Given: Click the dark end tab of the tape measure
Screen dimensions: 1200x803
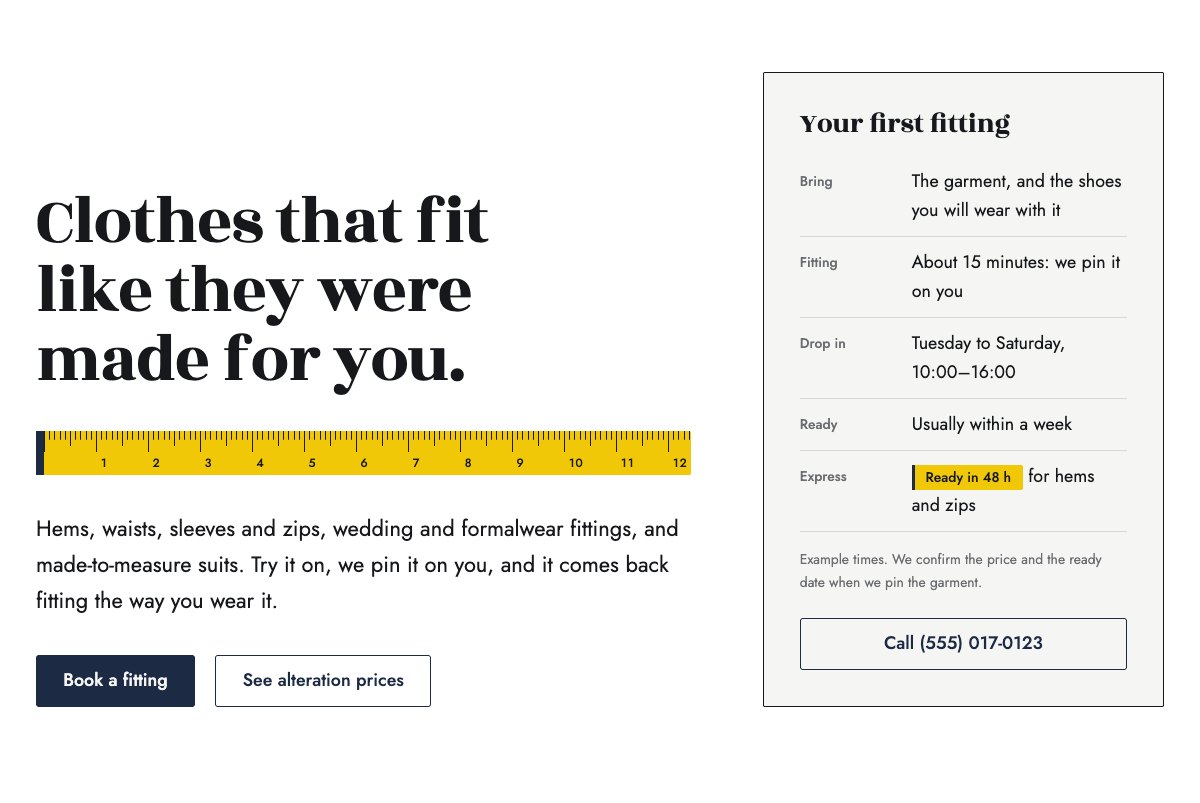Looking at the screenshot, I should pos(40,453).
